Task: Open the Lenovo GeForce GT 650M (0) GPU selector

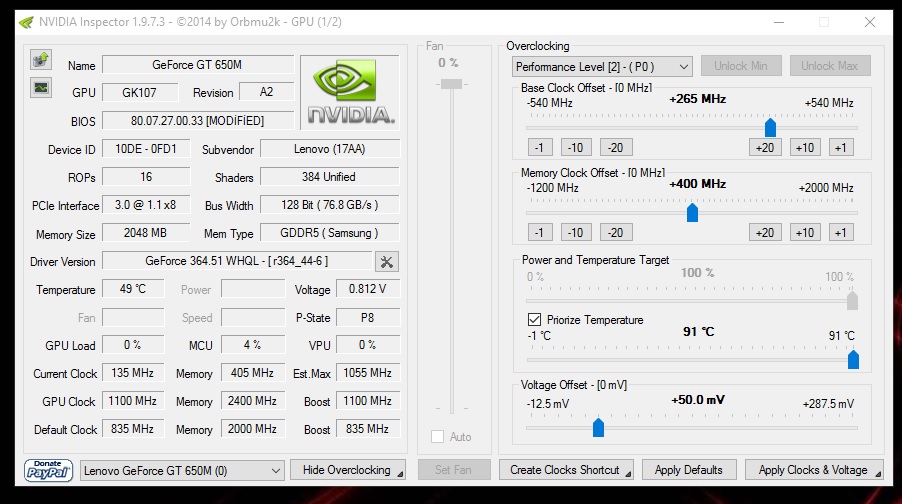Action: [182, 471]
